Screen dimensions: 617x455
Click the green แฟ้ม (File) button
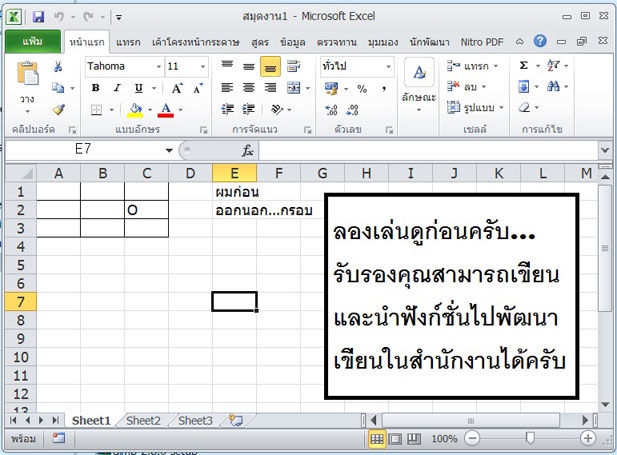pos(31,42)
